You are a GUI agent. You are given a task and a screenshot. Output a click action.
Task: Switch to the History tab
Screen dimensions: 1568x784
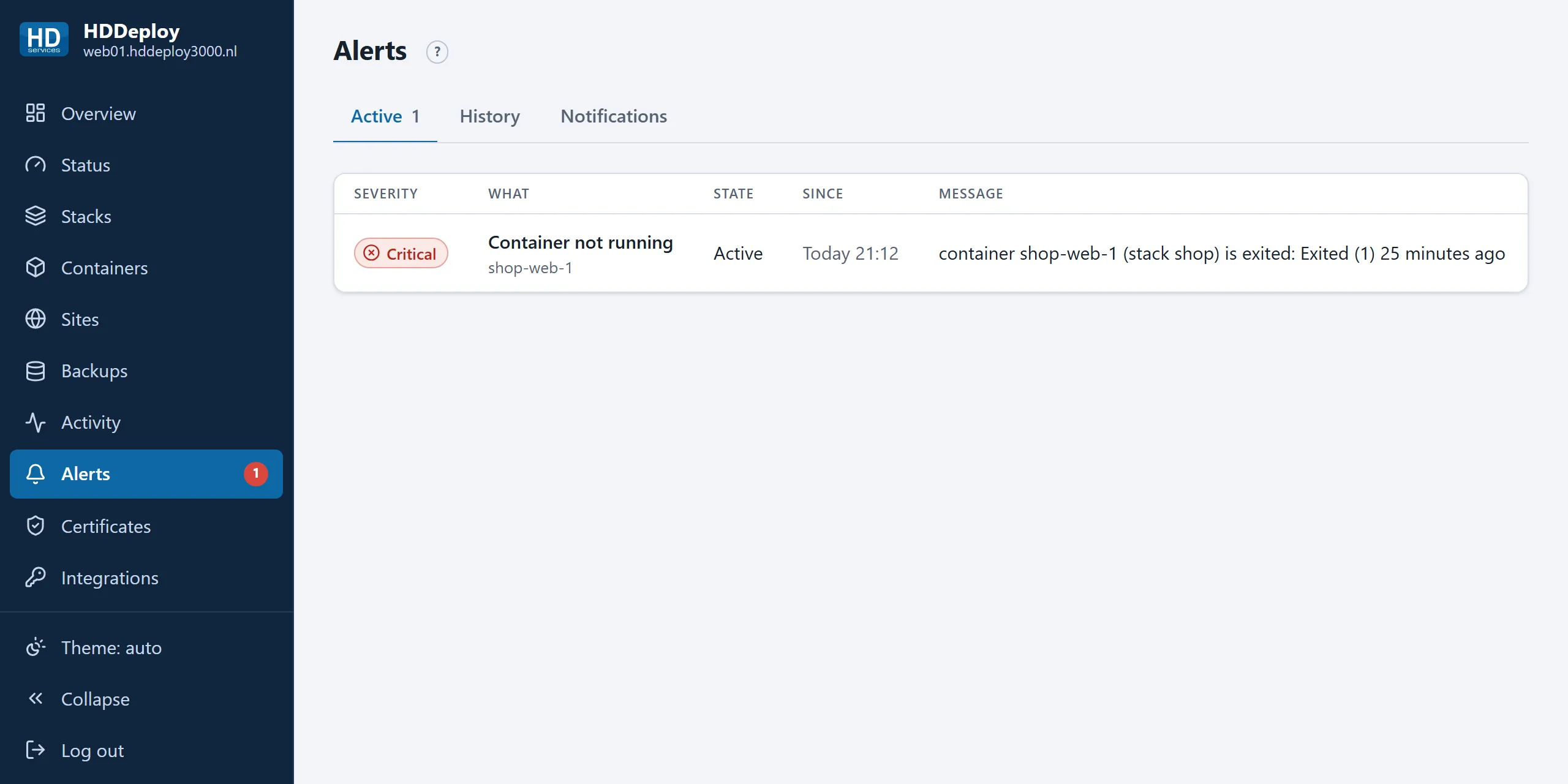[490, 116]
